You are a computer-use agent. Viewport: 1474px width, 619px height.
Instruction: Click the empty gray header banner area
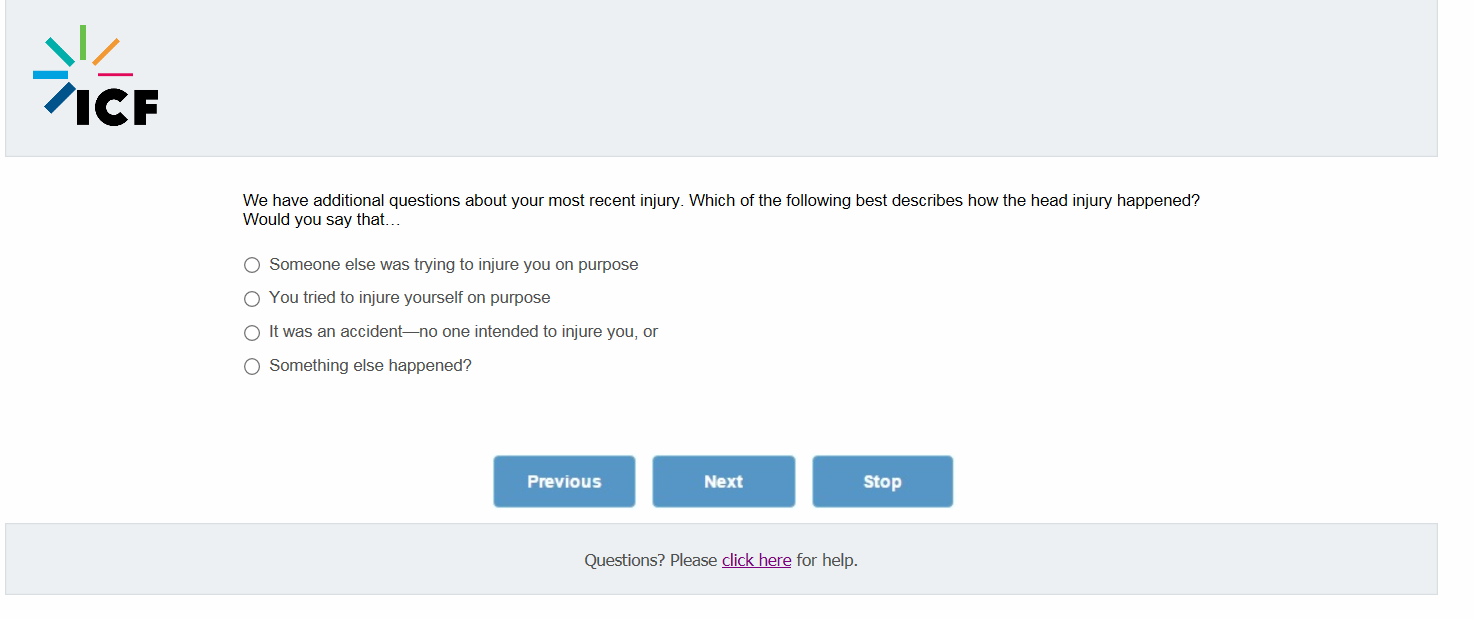coord(800,78)
